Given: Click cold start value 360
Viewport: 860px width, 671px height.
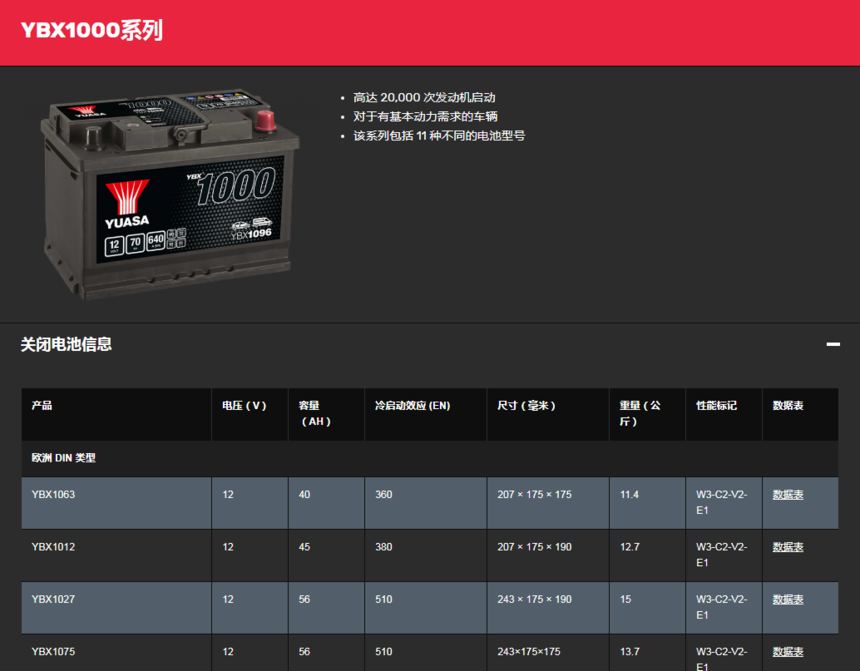Looking at the screenshot, I should [383, 494].
